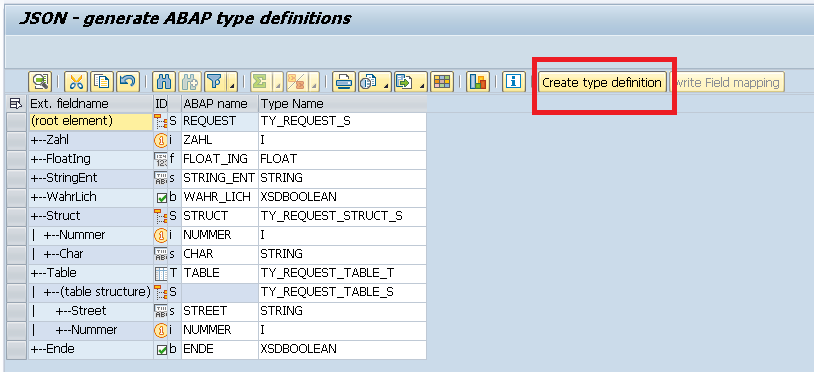Click the Ext. fieldname column header

[x=90, y=103]
